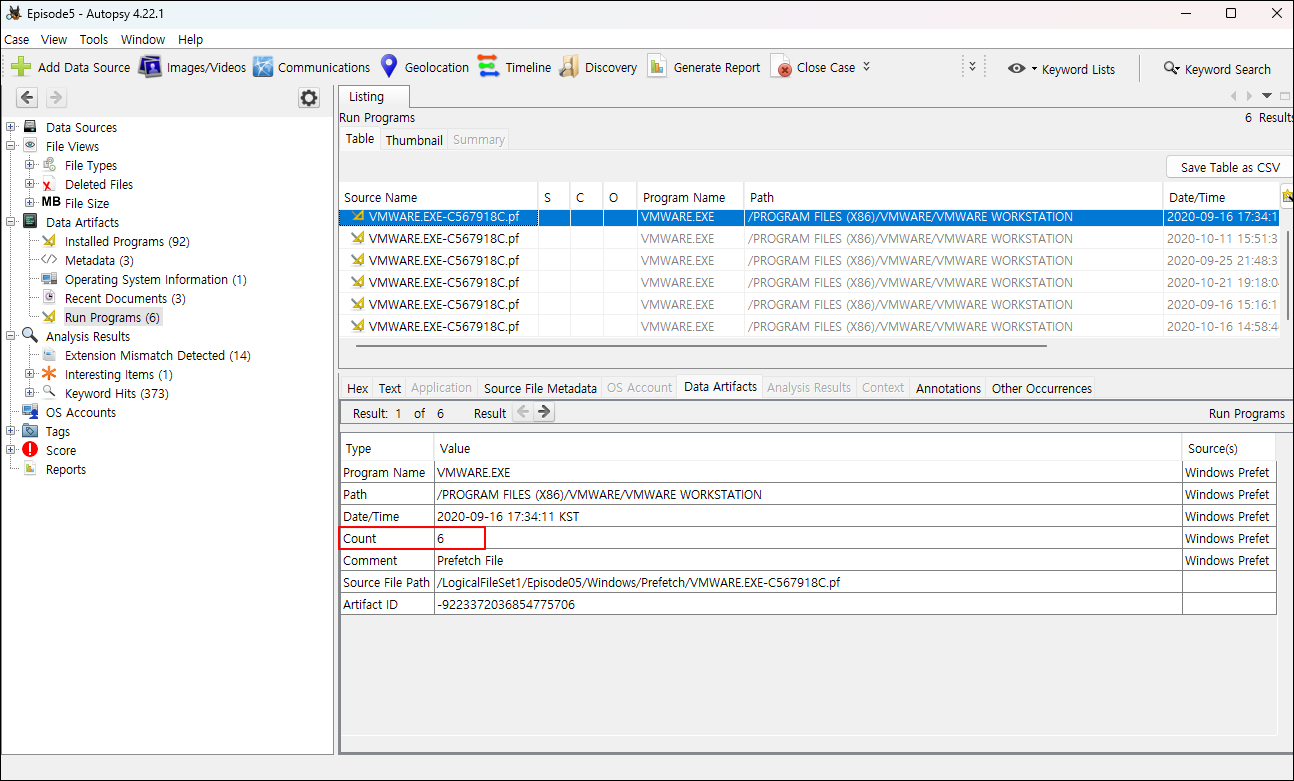Open the Communications tool icon
Image resolution: width=1294 pixels, height=781 pixels.
(263, 67)
